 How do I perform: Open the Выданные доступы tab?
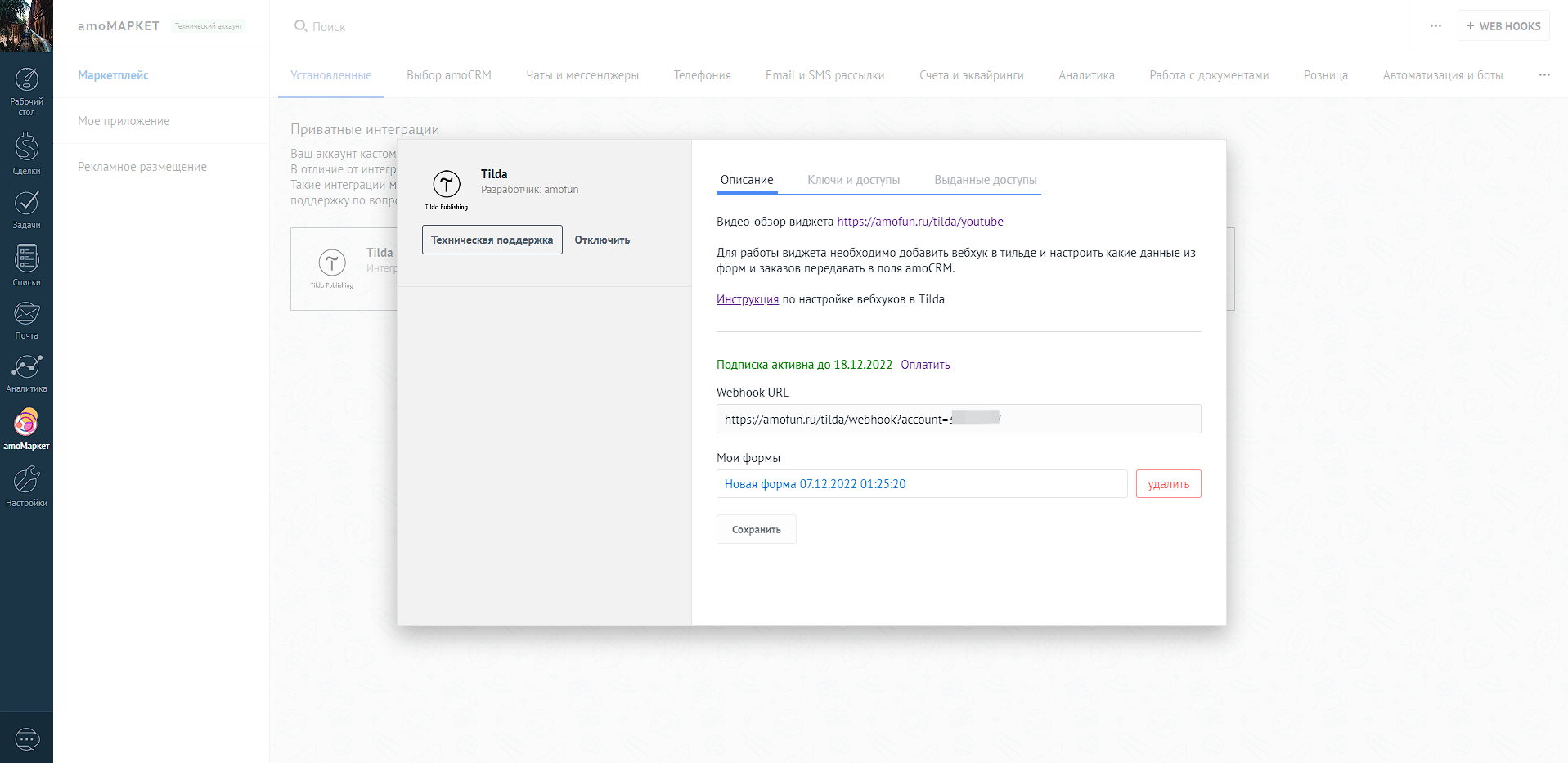(986, 180)
